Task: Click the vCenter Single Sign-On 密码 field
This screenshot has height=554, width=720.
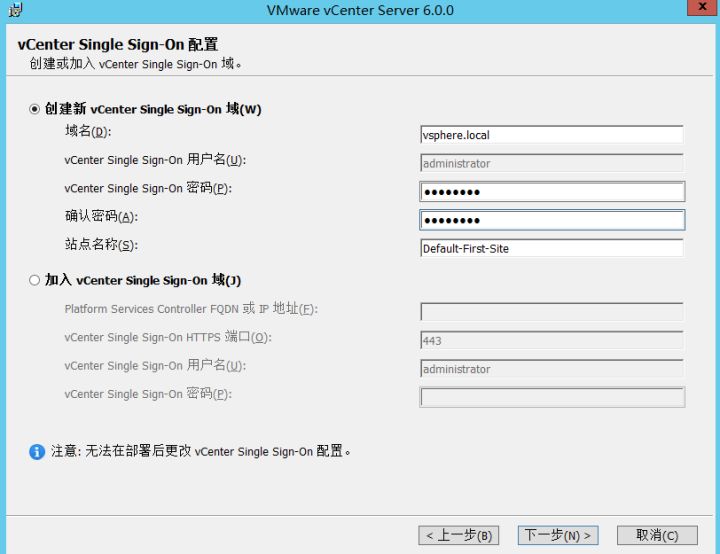Action: coord(552,192)
